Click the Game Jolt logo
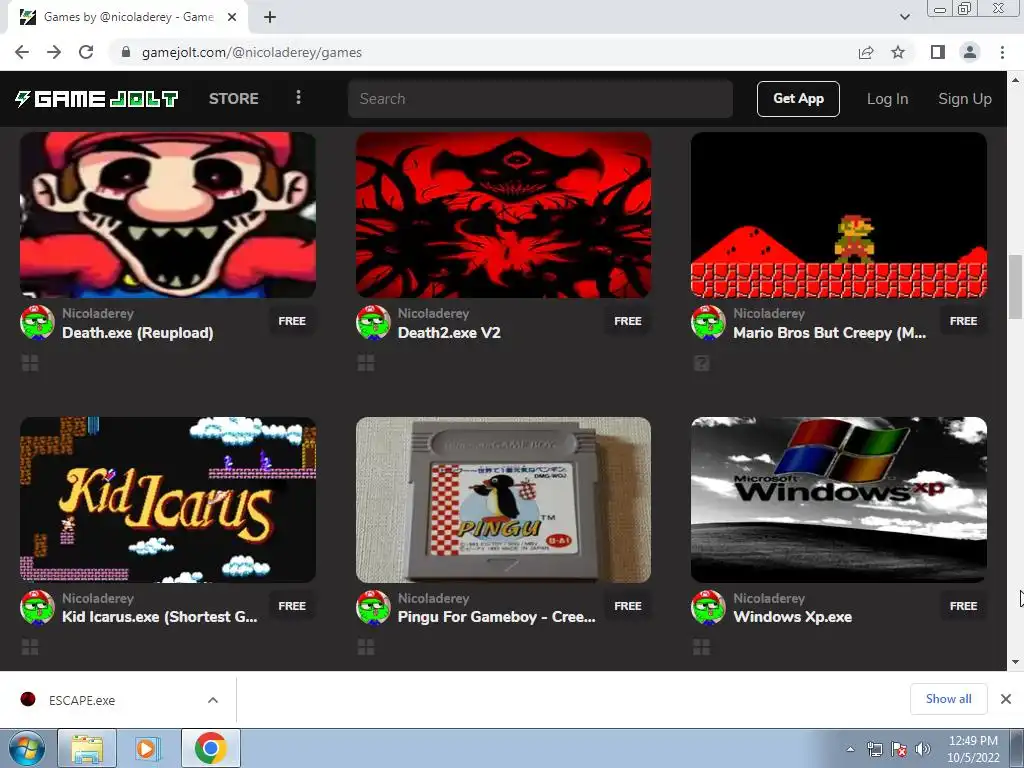The width and height of the screenshot is (1024, 768). pyautogui.click(x=97, y=99)
